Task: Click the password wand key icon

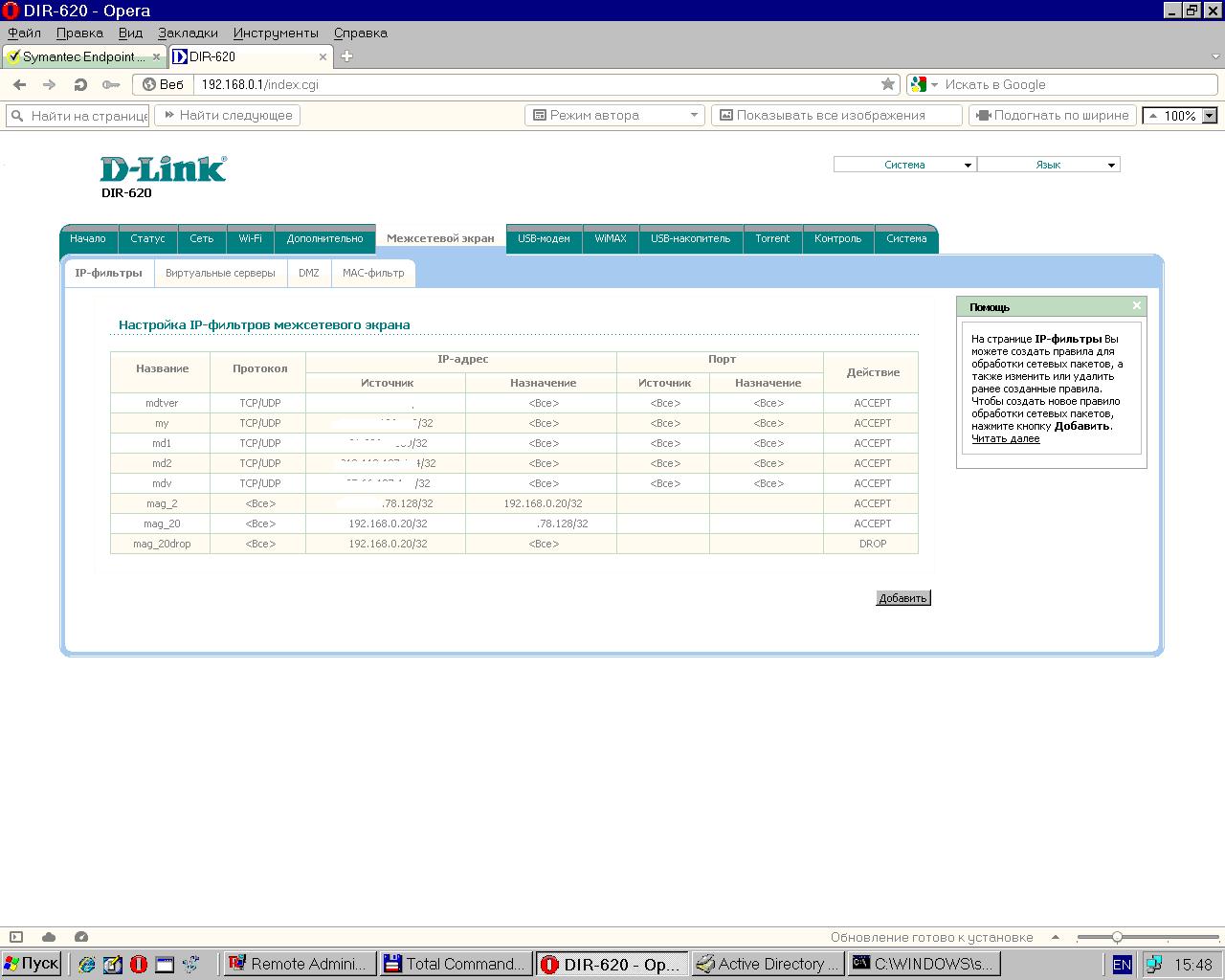Action: [111, 84]
